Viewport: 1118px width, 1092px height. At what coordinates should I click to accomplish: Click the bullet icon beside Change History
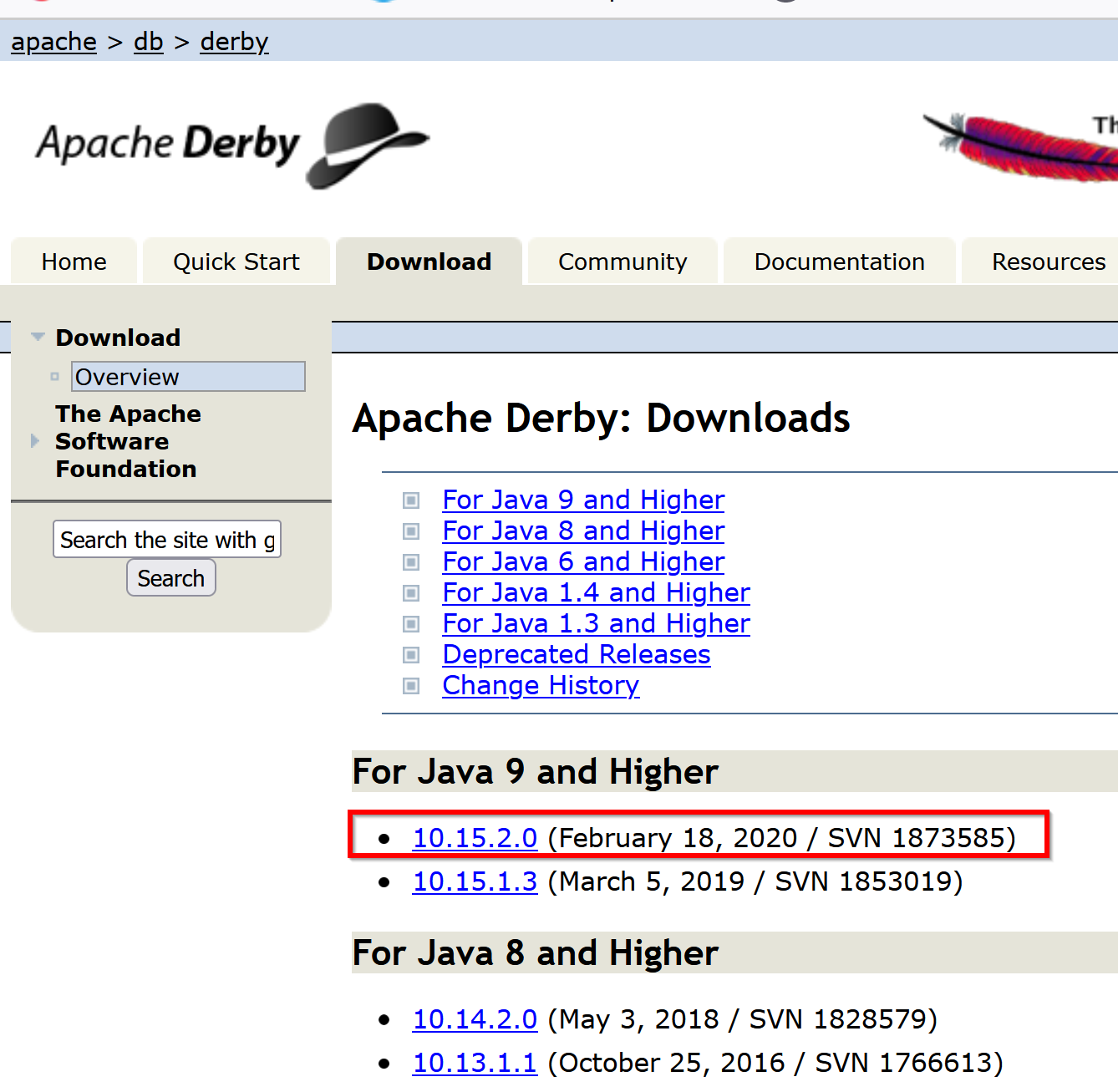(411, 686)
